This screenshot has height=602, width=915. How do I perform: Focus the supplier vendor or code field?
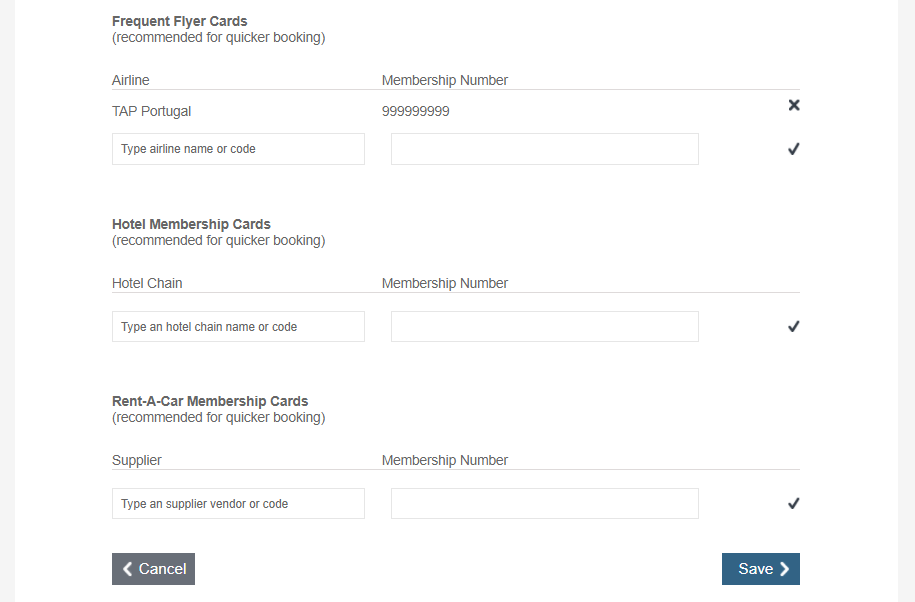pyautogui.click(x=238, y=503)
